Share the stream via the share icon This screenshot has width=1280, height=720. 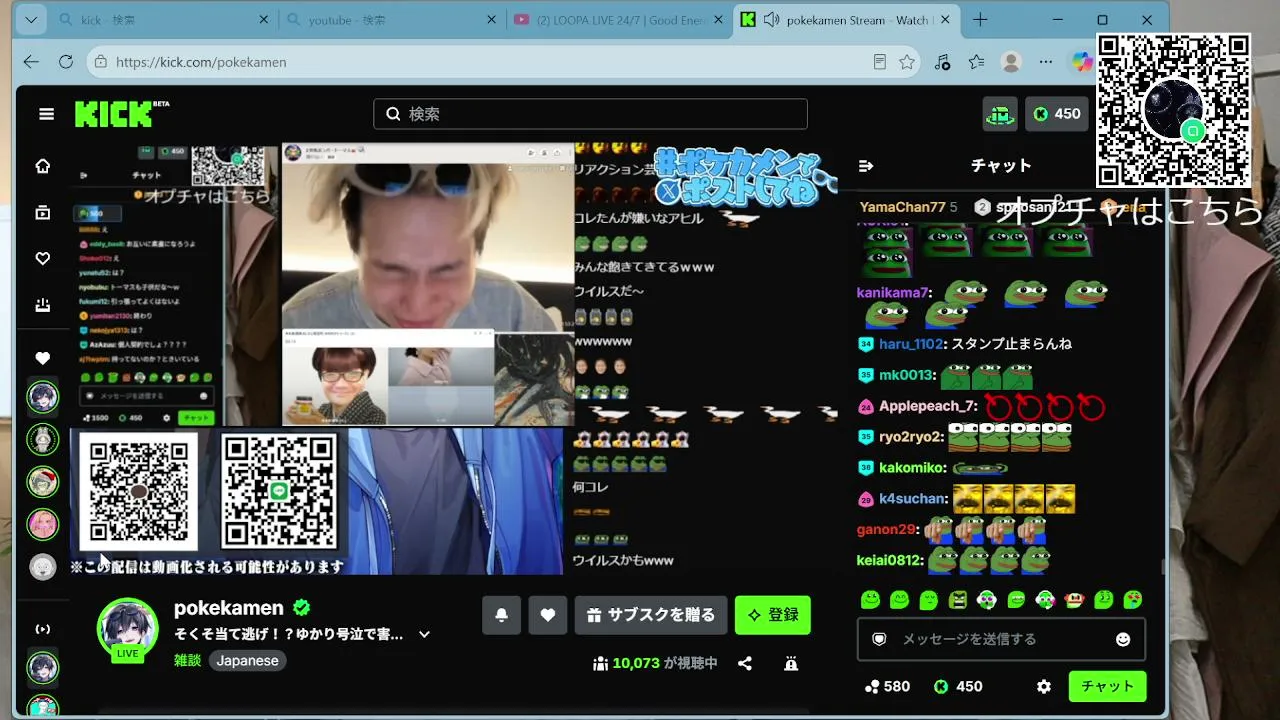coord(745,663)
